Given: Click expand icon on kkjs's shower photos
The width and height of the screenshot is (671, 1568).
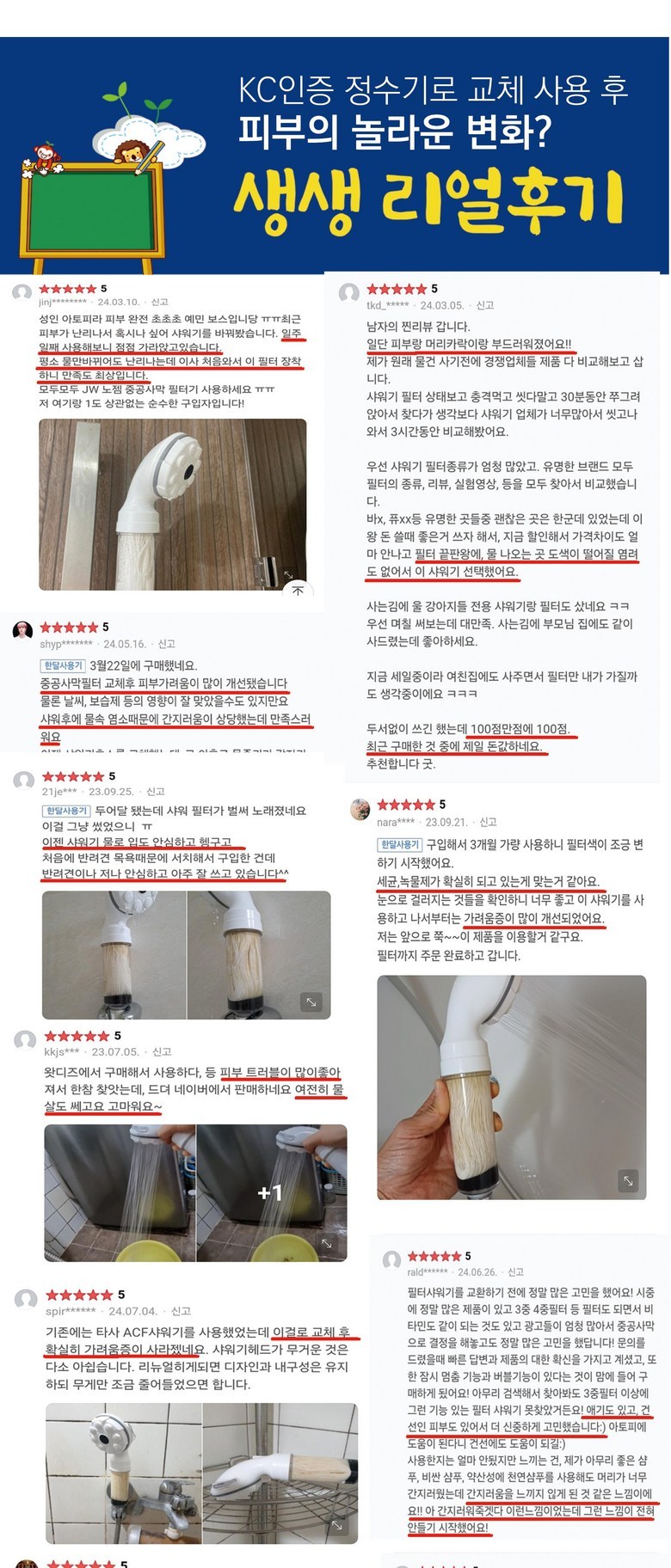Looking at the screenshot, I should (327, 1243).
